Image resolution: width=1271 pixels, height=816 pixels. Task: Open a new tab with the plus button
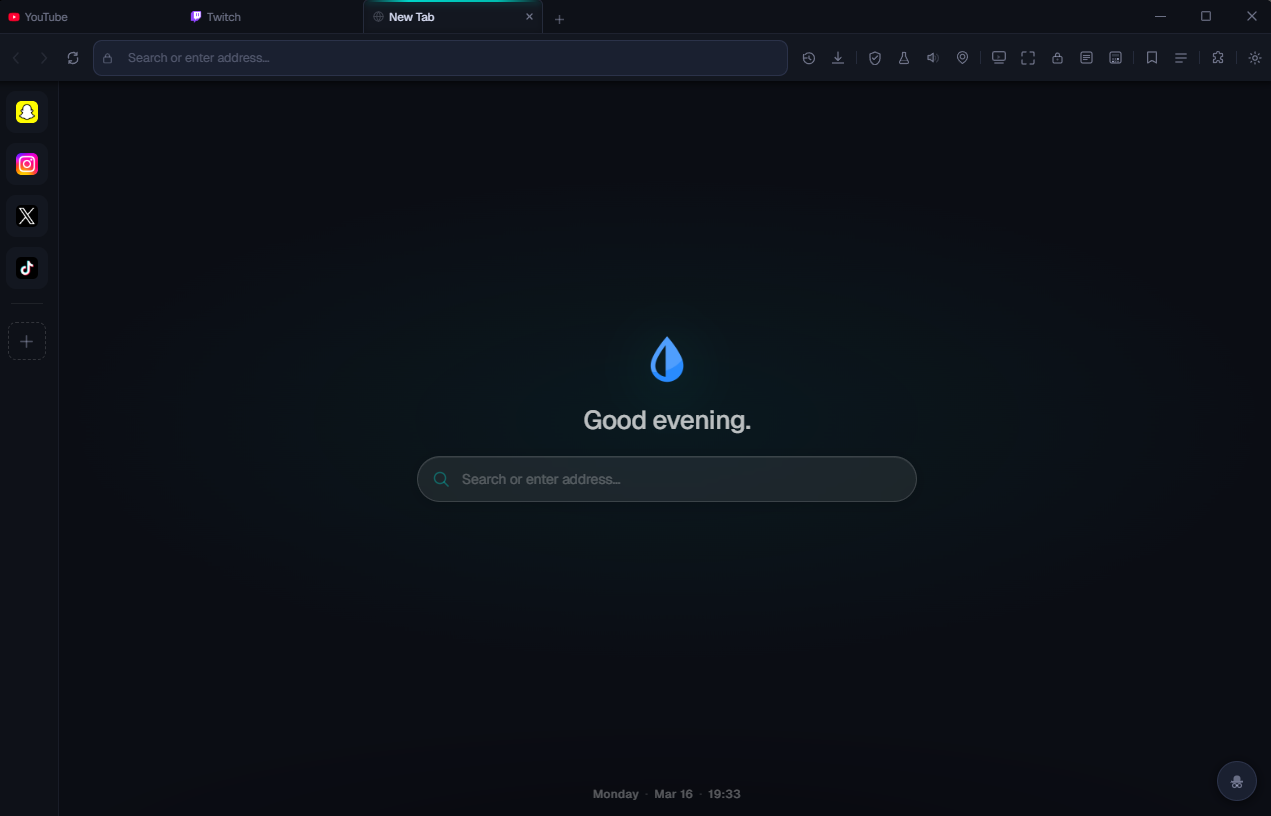point(559,18)
